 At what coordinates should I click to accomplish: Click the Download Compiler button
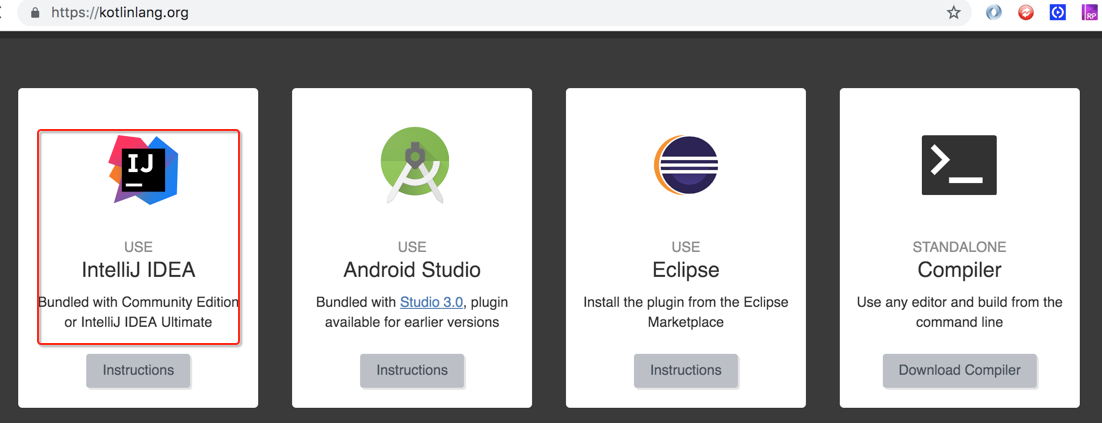pyautogui.click(x=960, y=370)
